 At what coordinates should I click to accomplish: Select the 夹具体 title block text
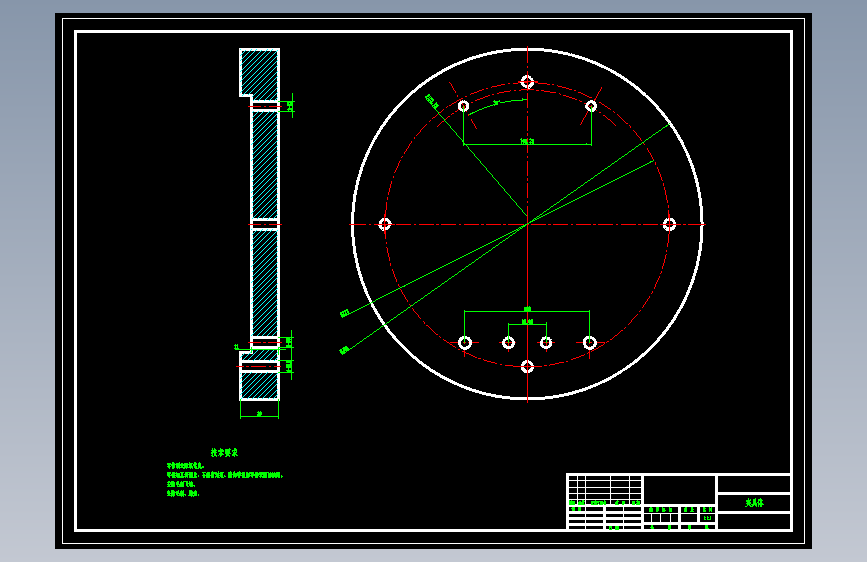click(x=754, y=503)
